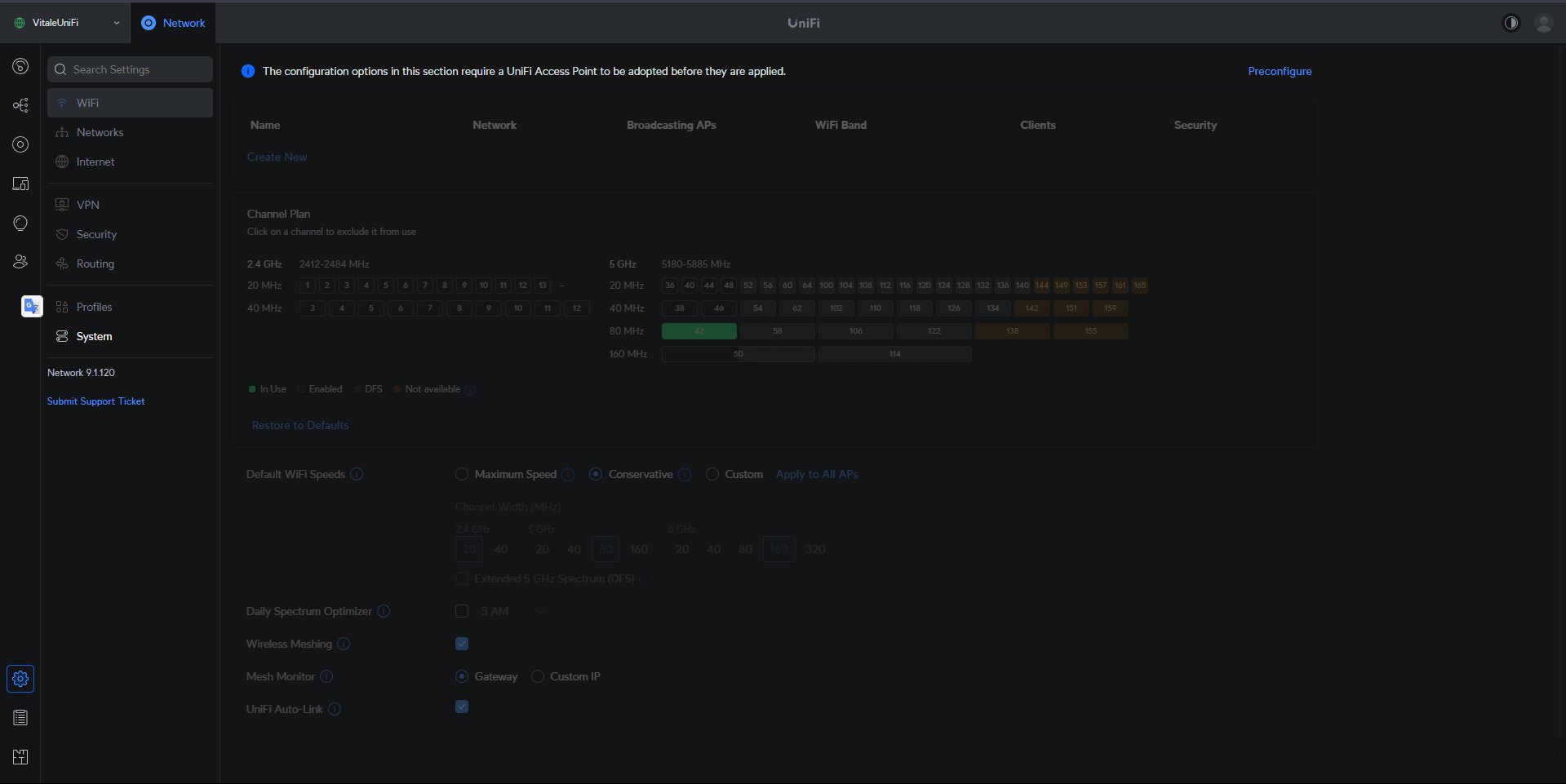Click Restore to Defaults

300,425
